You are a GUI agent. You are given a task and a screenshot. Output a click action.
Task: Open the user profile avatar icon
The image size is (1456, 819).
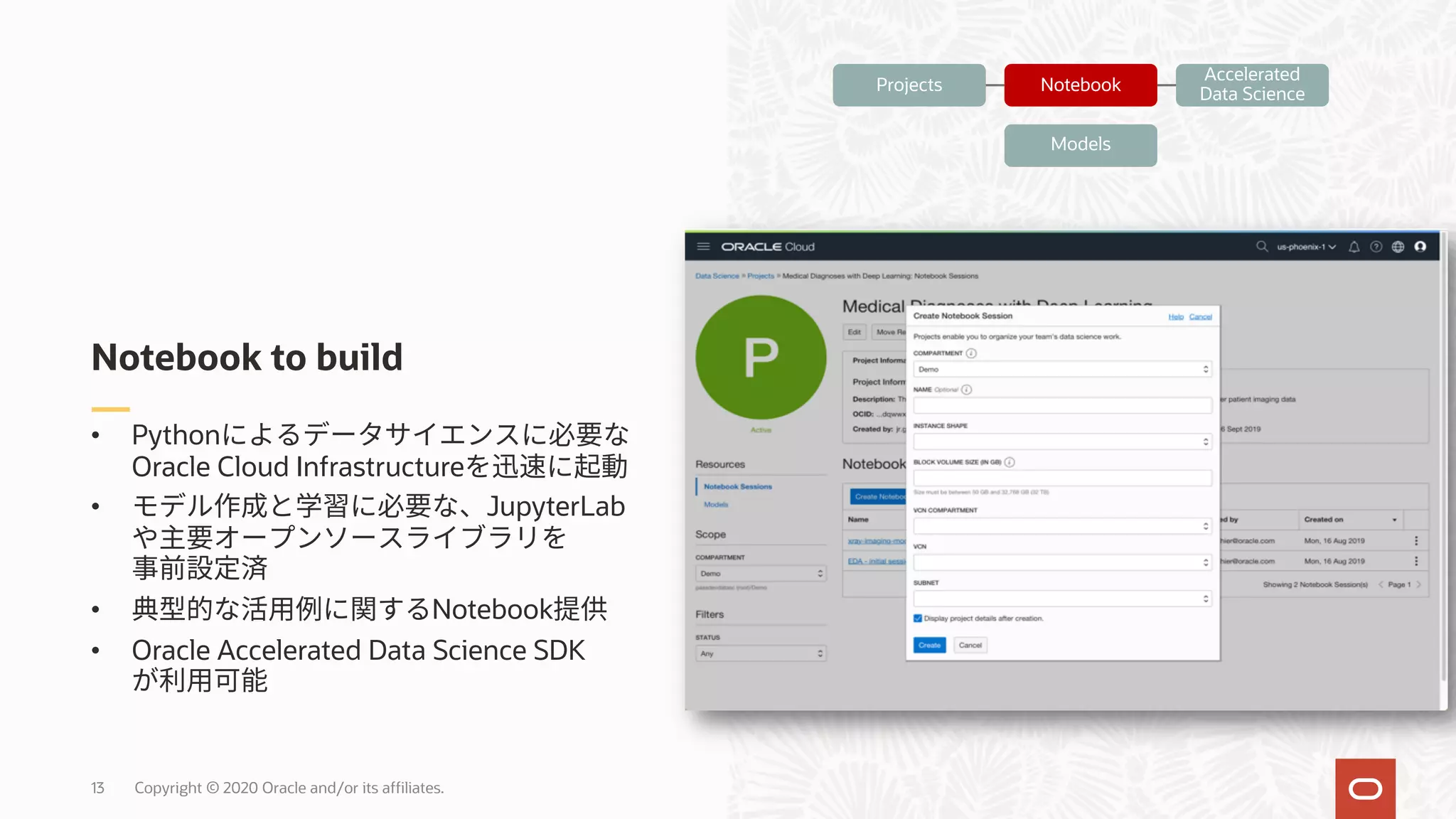click(1420, 247)
